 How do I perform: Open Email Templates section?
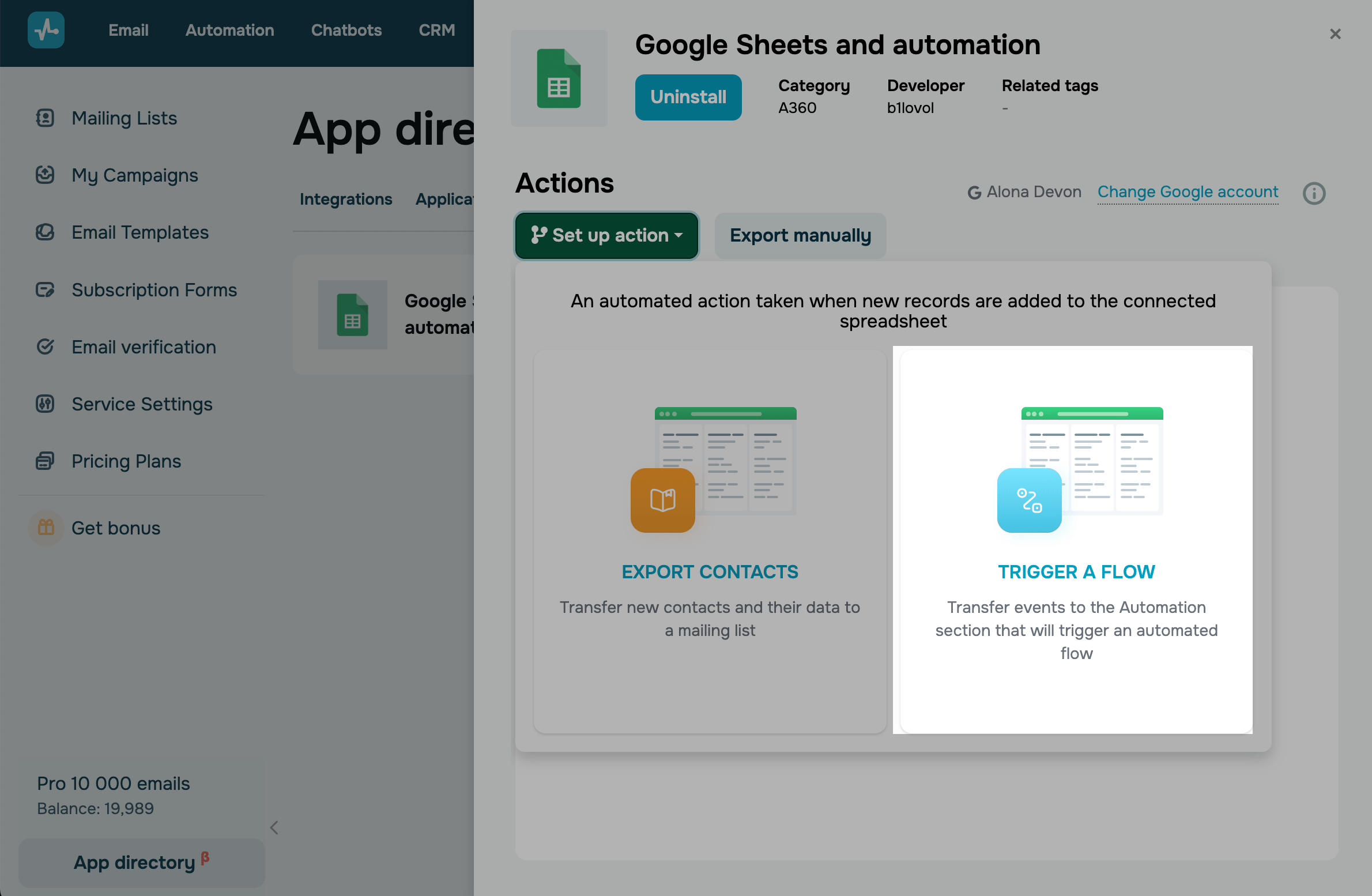point(140,232)
